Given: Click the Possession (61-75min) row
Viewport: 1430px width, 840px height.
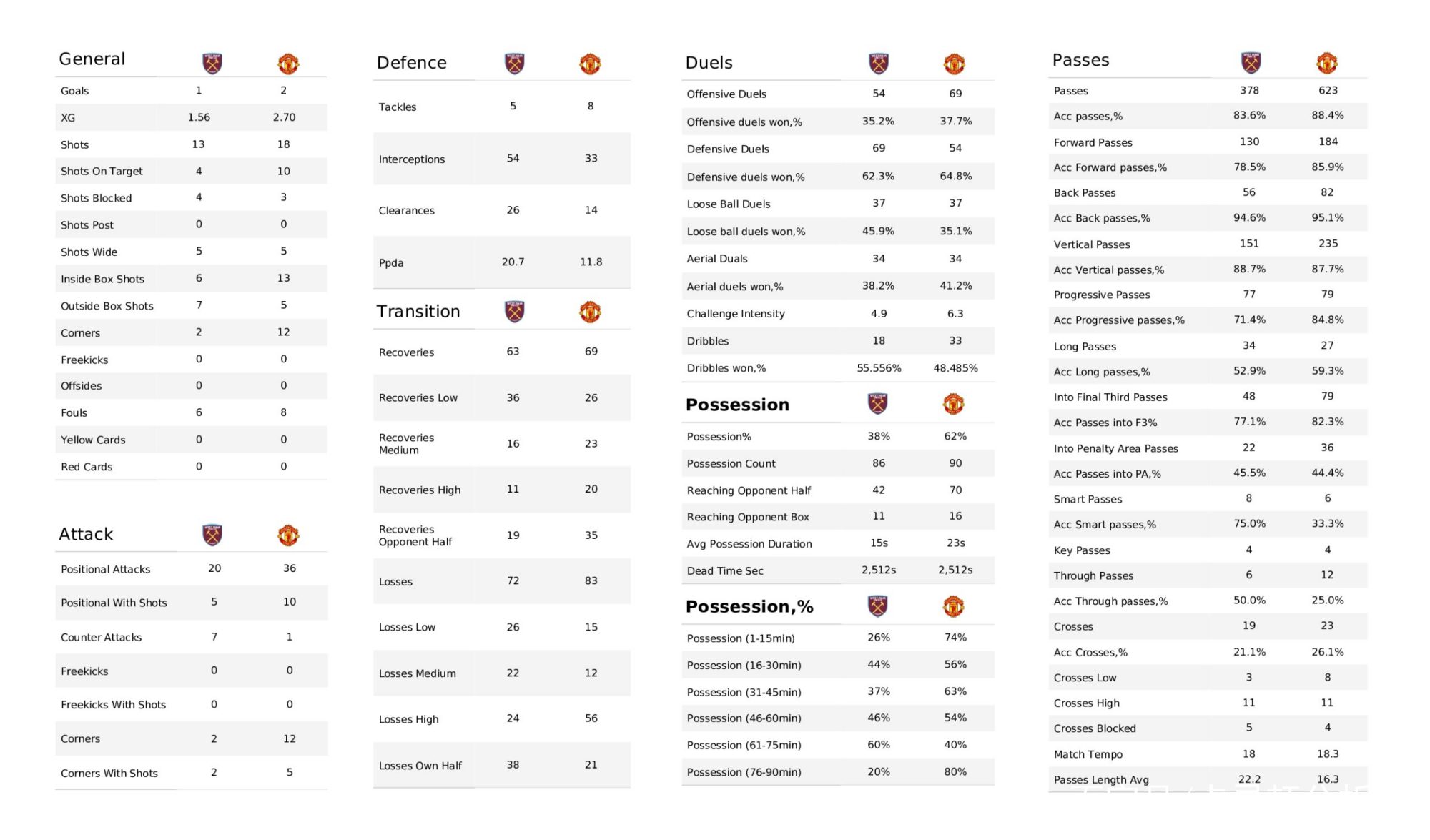Looking at the screenshot, I should click(838, 745).
